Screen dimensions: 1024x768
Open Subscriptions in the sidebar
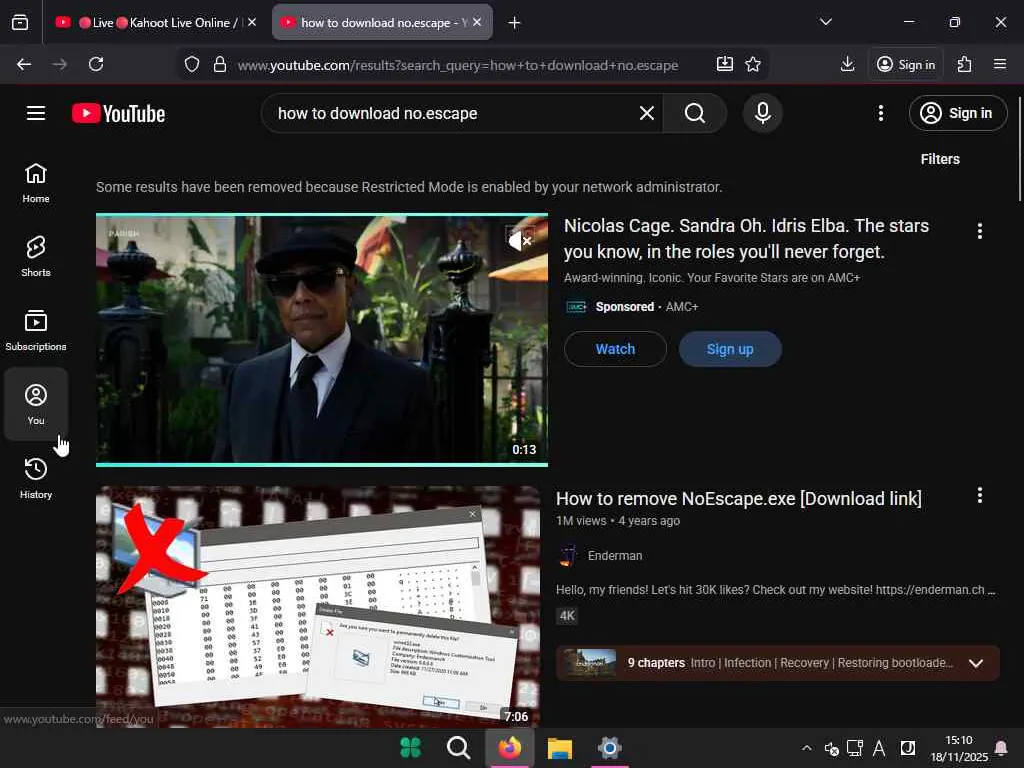(x=36, y=331)
